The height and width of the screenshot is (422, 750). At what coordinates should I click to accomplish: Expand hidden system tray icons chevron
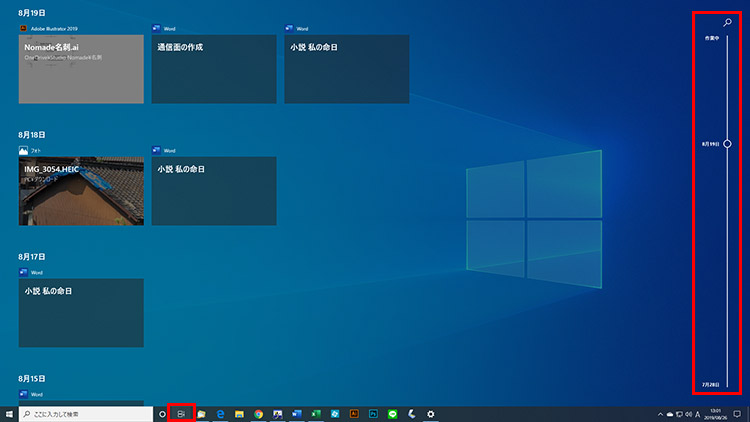660,413
